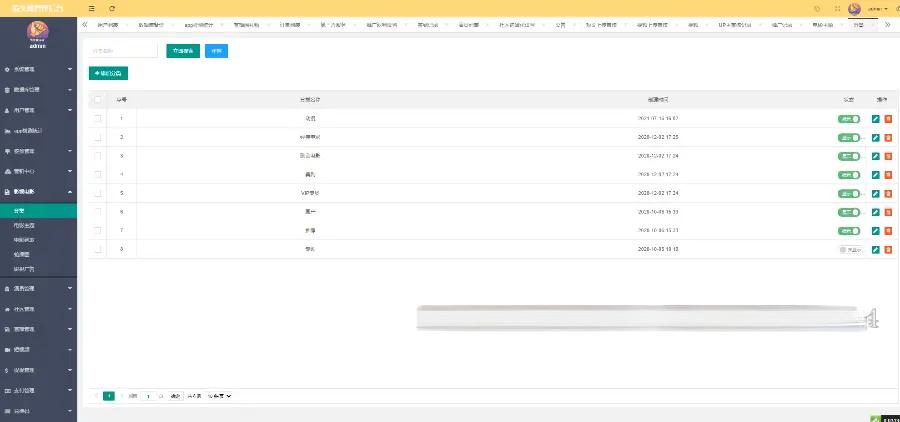Go to page 1 in pagination
Image resolution: width=900 pixels, height=422 pixels.
108,396
